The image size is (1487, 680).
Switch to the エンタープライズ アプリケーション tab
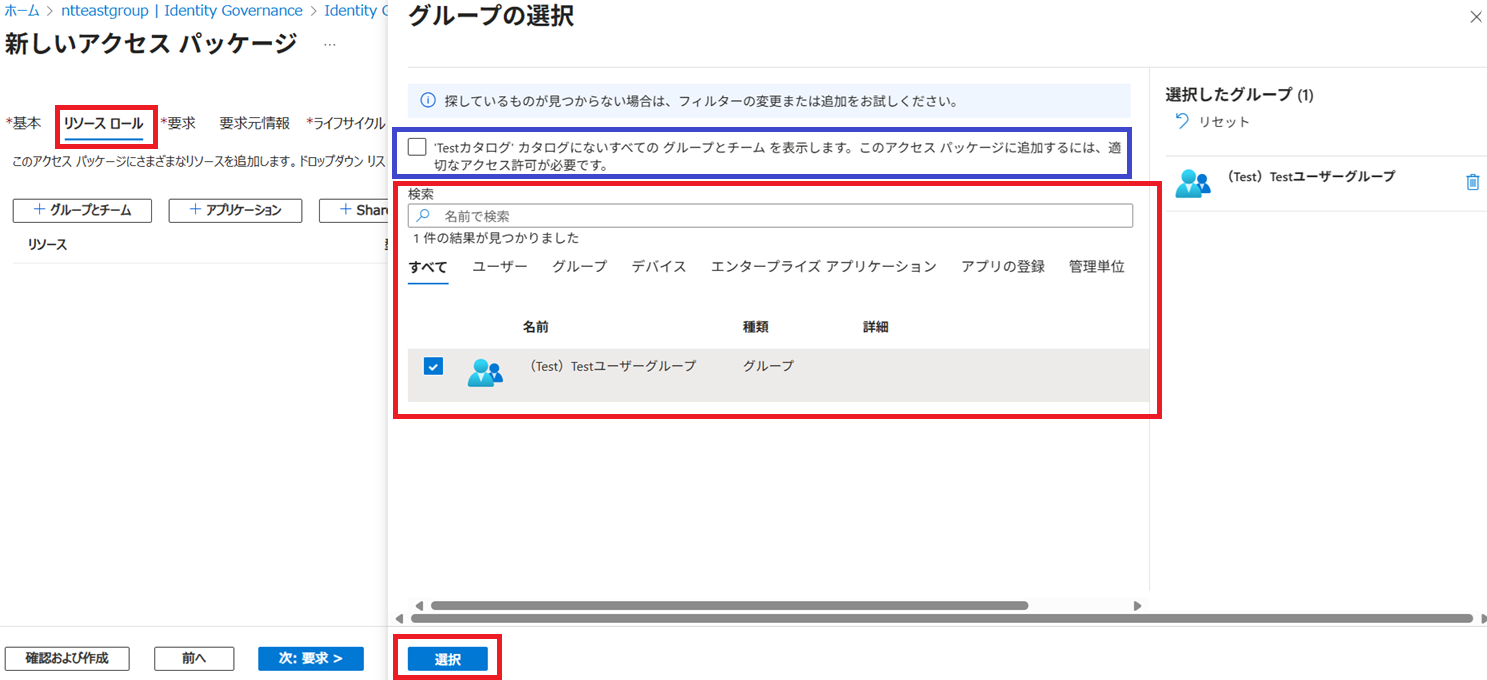point(823,267)
